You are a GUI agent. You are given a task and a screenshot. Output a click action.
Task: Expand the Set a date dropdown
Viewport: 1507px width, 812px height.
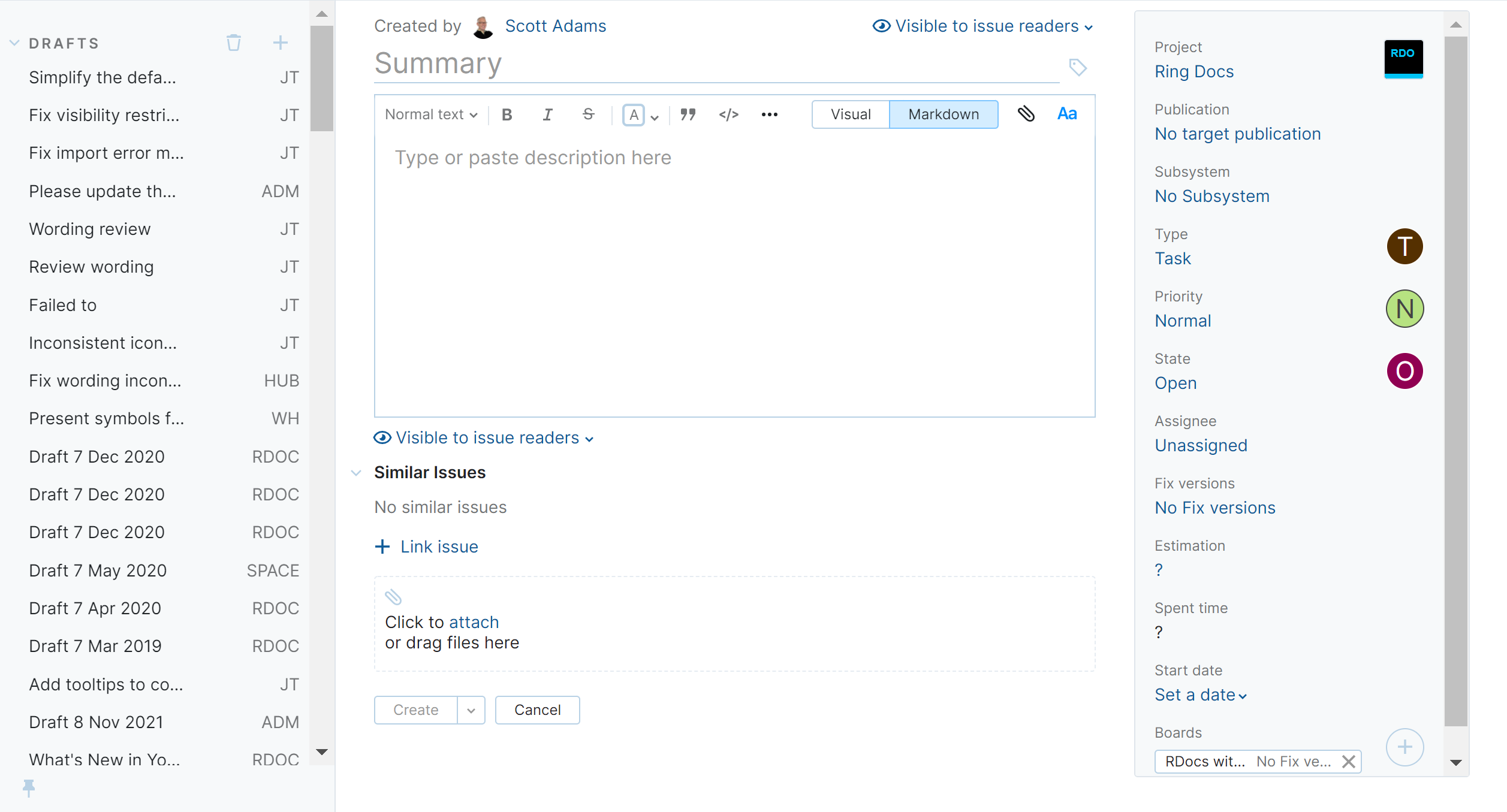tap(1199, 695)
